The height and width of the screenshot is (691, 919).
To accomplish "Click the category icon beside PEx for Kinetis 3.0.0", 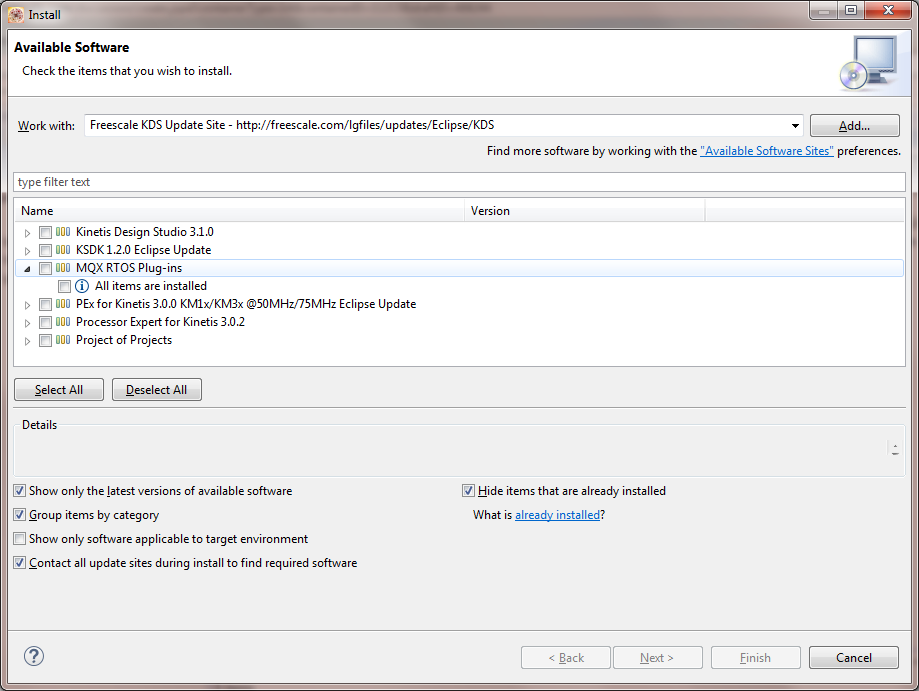I will coord(63,304).
